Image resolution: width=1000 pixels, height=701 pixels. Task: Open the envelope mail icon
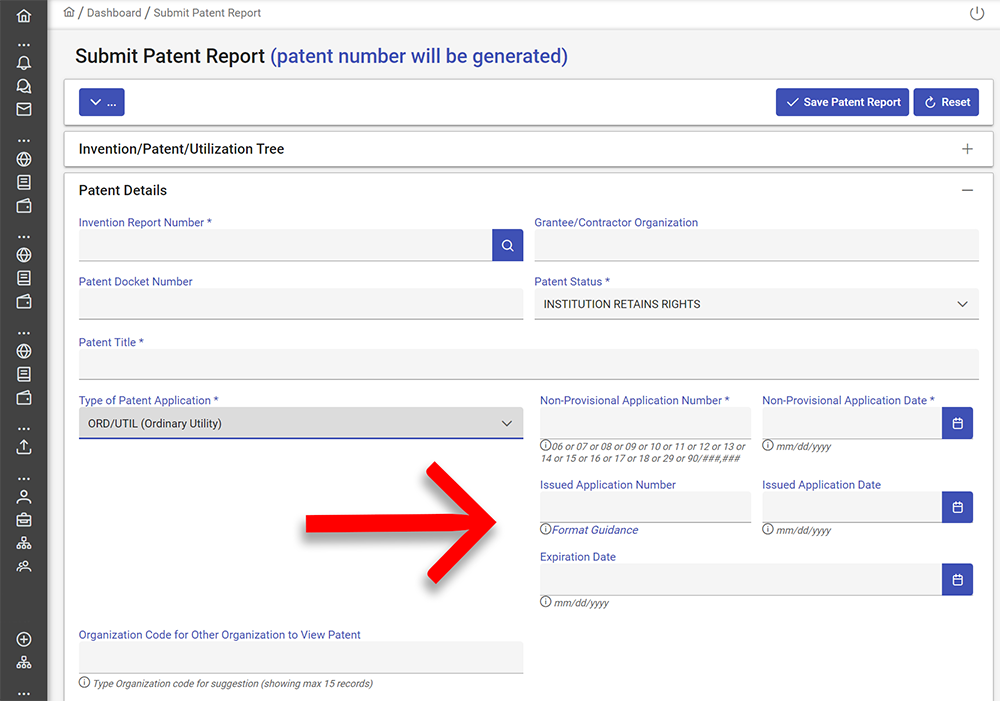point(24,110)
